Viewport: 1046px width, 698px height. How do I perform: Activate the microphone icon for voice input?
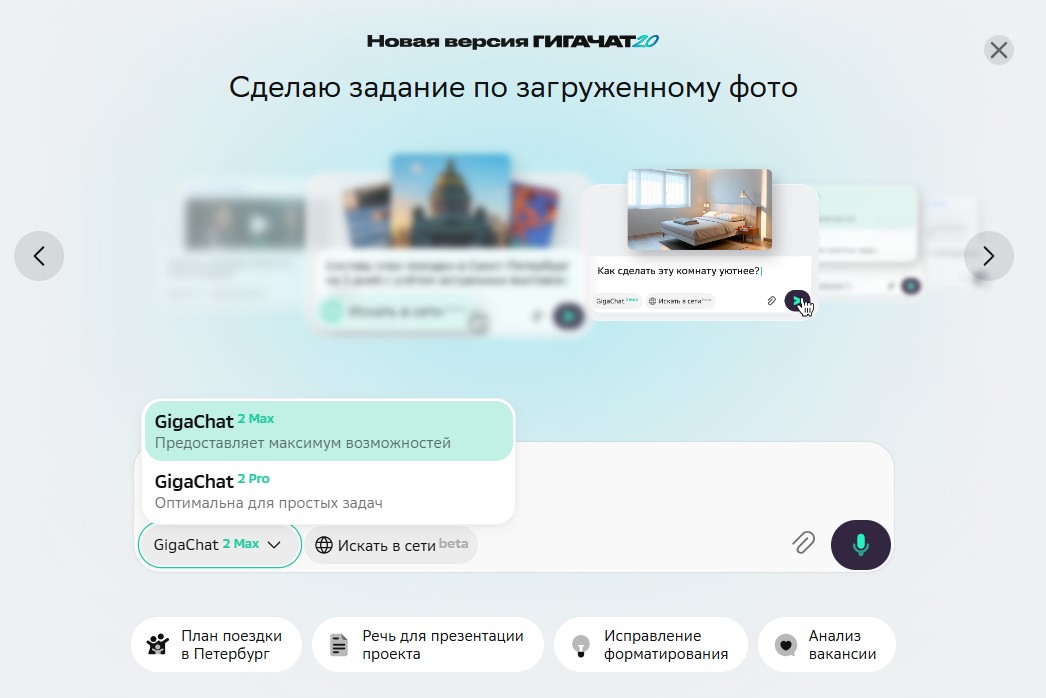860,544
